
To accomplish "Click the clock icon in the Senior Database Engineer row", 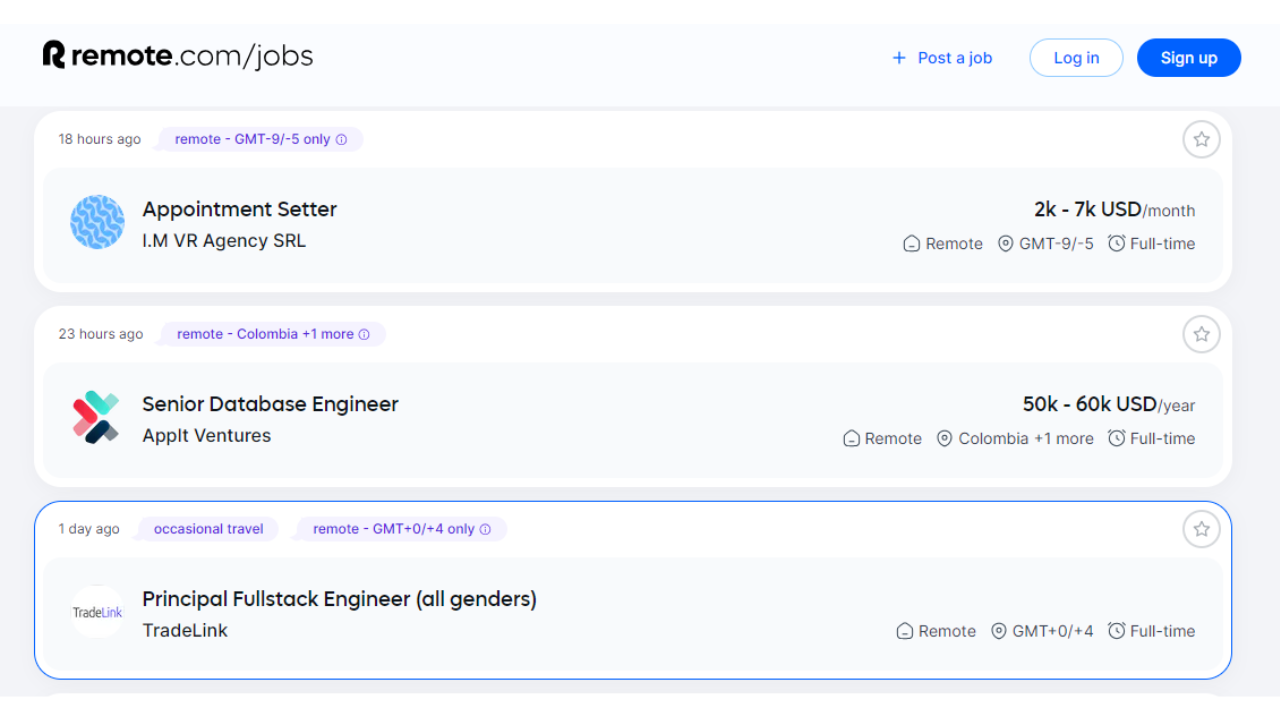I will tap(1116, 438).
